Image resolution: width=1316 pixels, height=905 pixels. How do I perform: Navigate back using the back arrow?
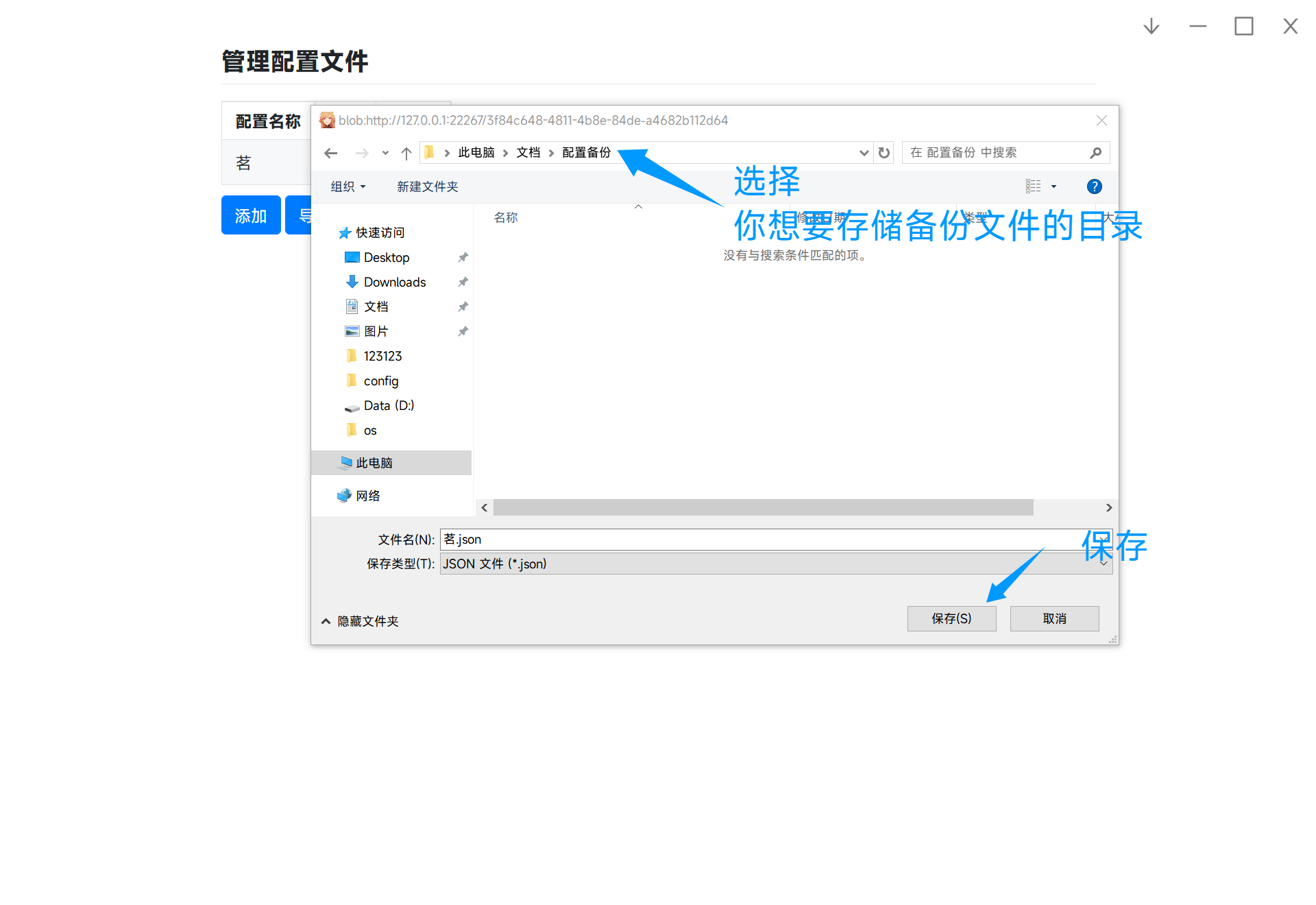pyautogui.click(x=331, y=152)
